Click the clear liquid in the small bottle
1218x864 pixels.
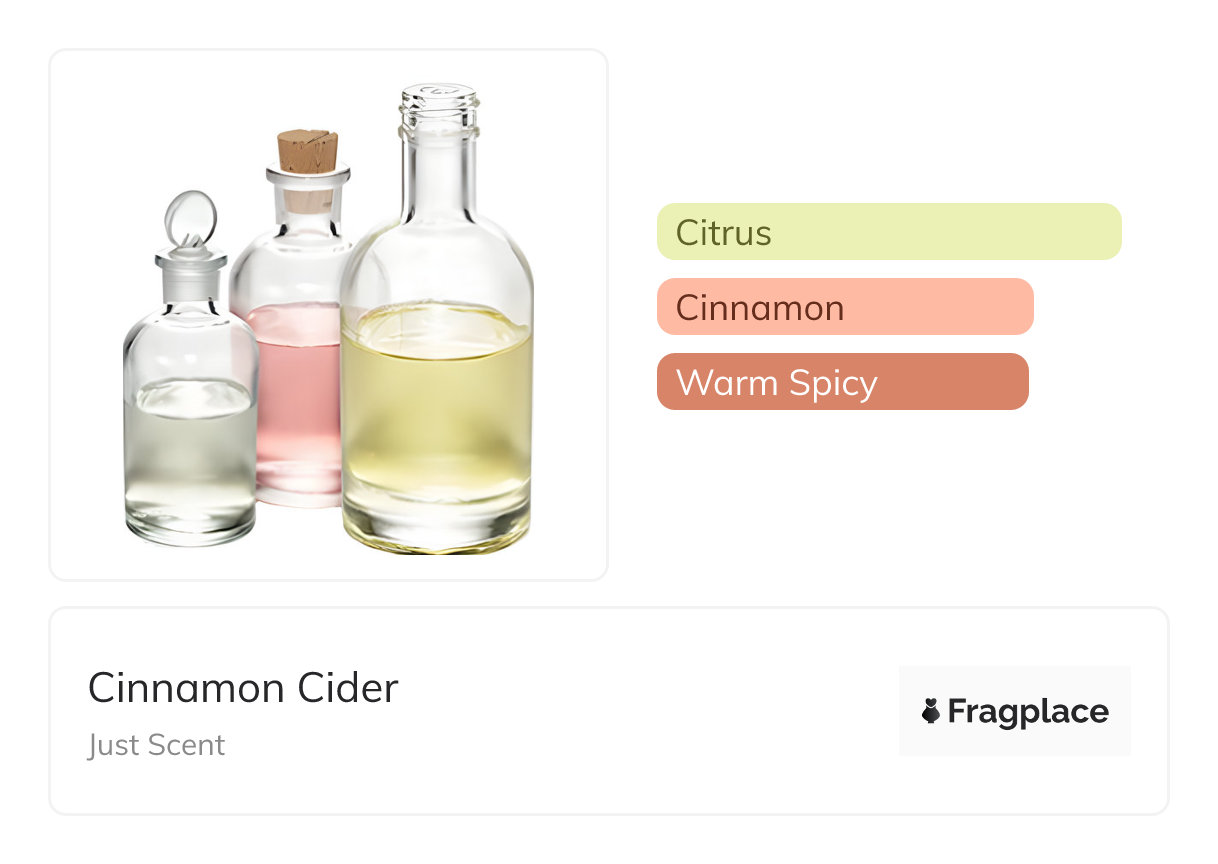(x=190, y=460)
